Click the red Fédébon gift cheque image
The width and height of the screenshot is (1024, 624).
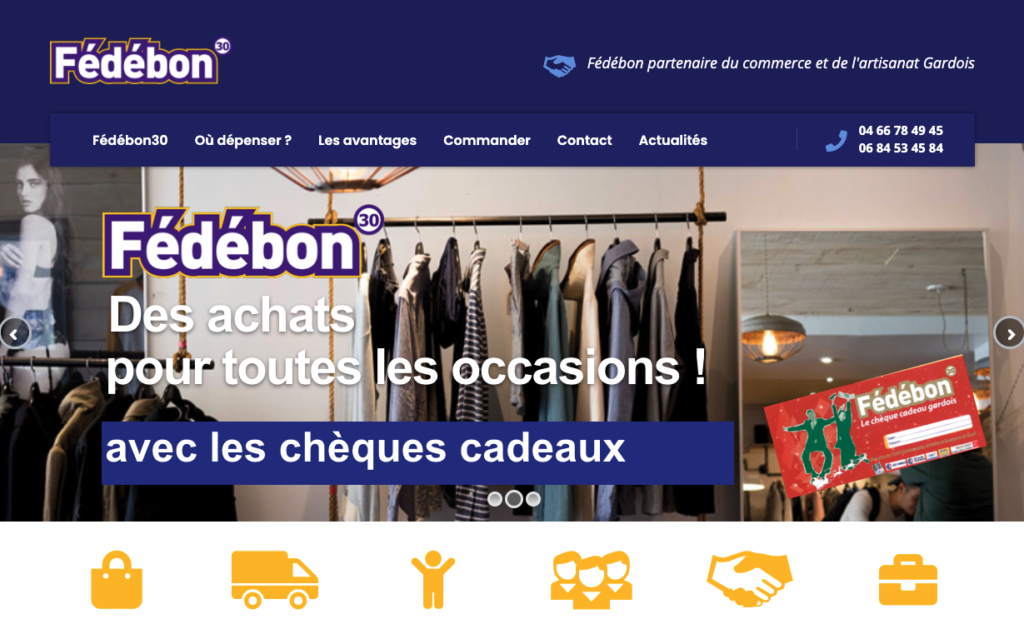[x=874, y=425]
